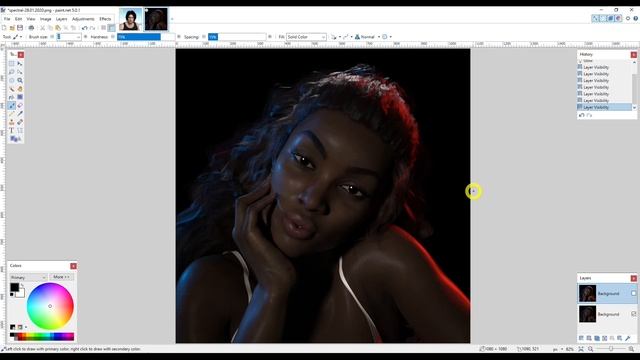Click the Print icon in toolbar
This screenshot has height=360, width=640.
click(x=31, y=28)
